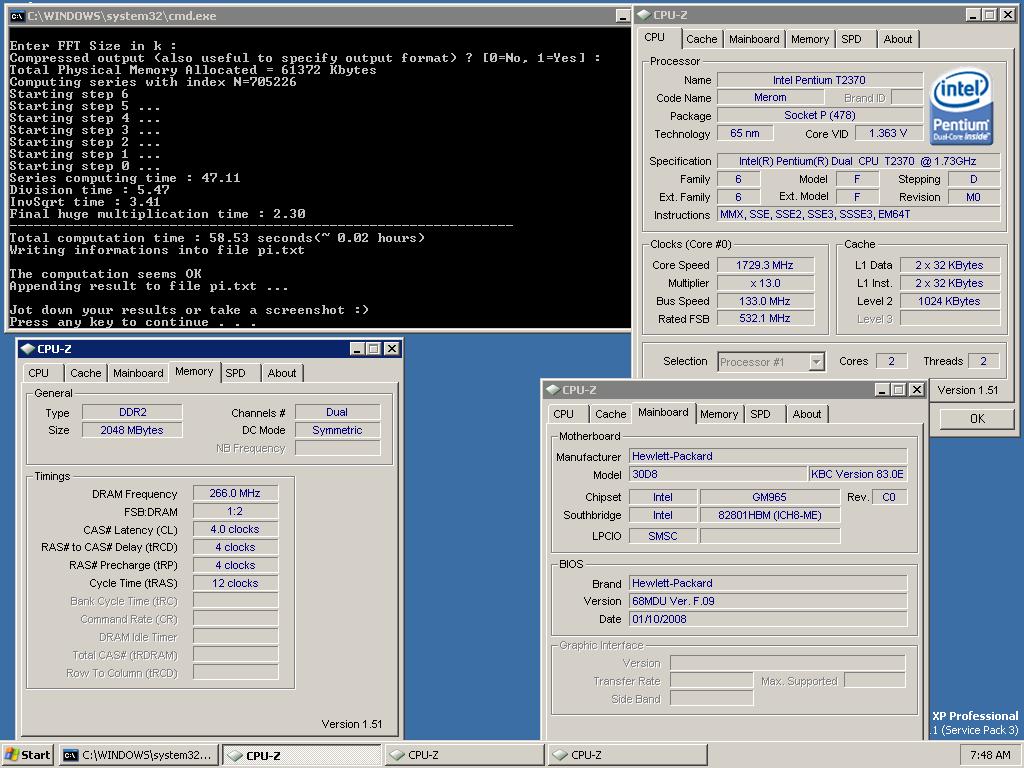Activate second CPU-Z taskbar button
Viewport: 1024px width, 768px height.
(x=464, y=755)
